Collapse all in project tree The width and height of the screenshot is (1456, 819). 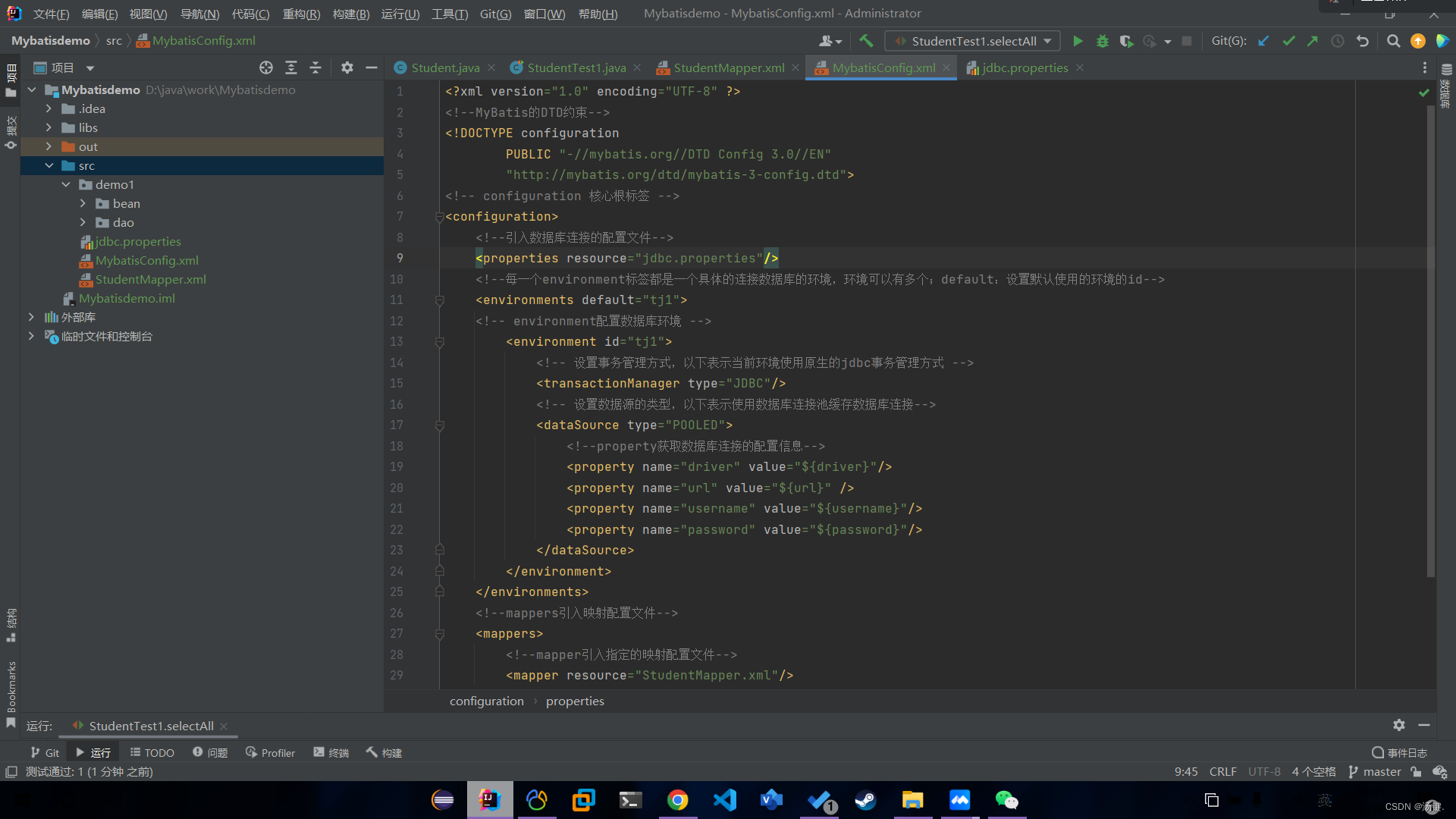click(x=315, y=67)
